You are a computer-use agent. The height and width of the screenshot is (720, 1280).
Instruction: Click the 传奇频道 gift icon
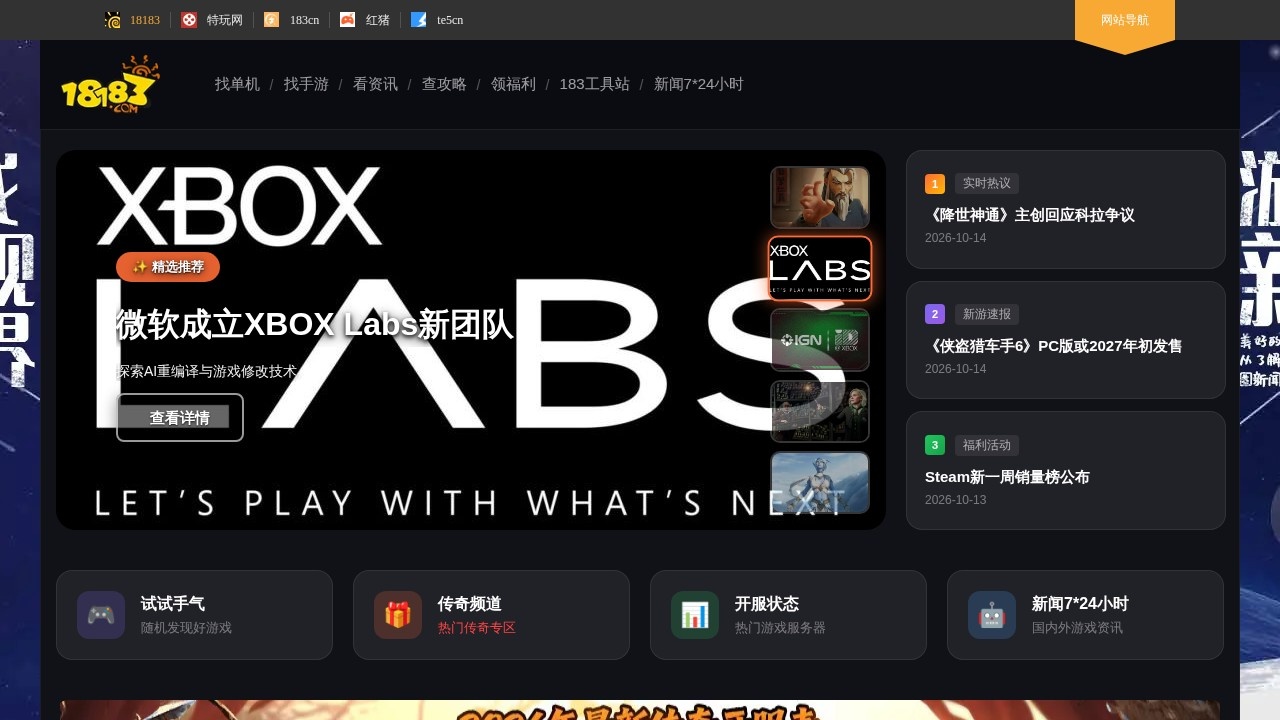pos(398,615)
